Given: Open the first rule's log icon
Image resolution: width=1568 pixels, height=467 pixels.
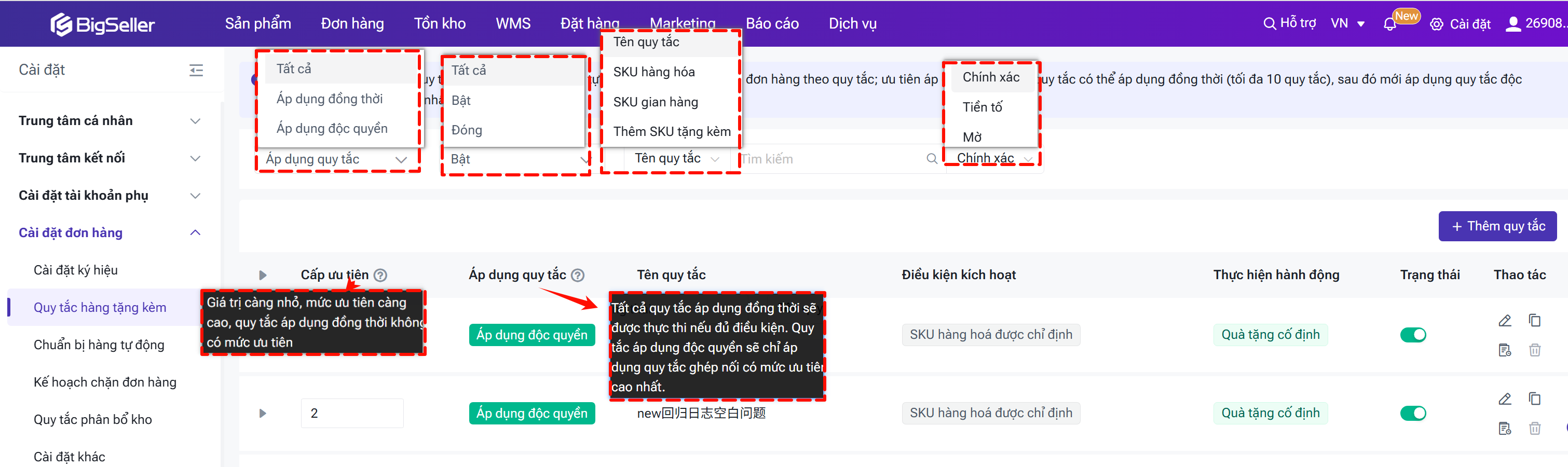Looking at the screenshot, I should tap(1505, 350).
